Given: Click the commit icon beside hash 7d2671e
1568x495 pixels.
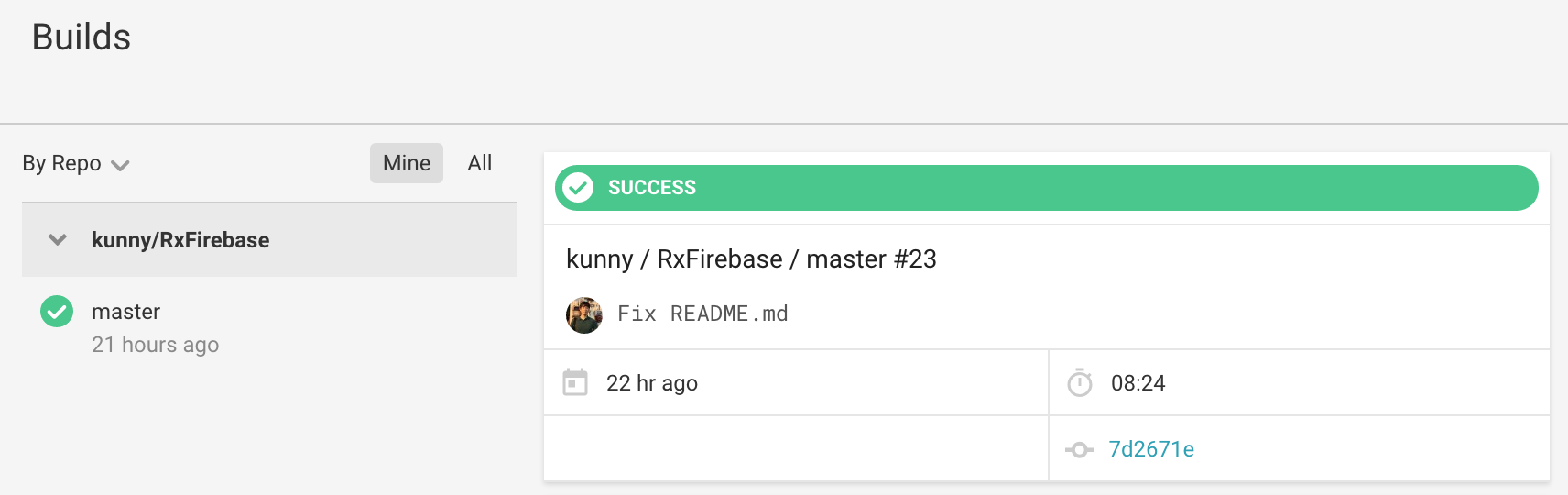Looking at the screenshot, I should coord(1080,449).
